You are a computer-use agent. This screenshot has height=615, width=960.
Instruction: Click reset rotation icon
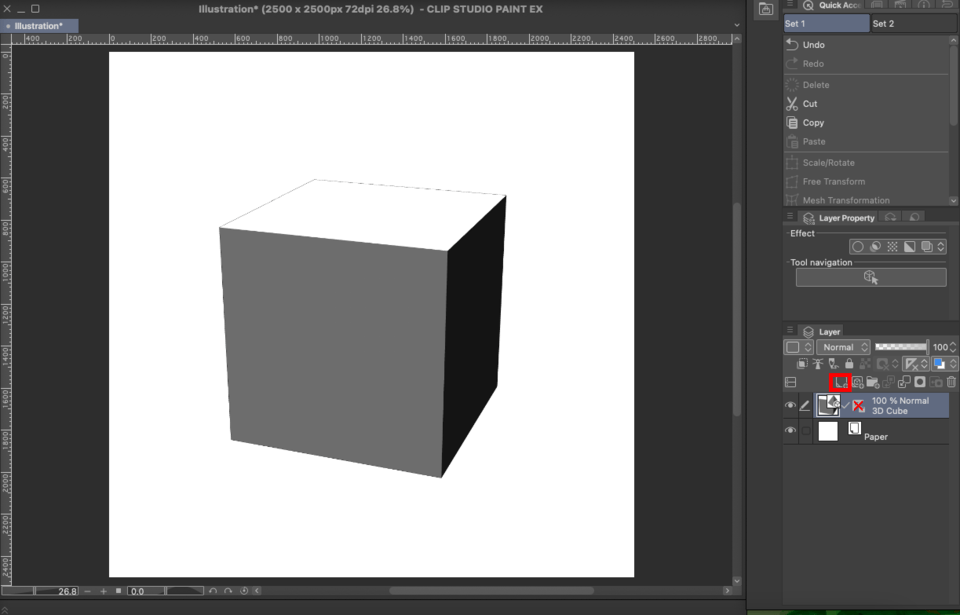(244, 591)
